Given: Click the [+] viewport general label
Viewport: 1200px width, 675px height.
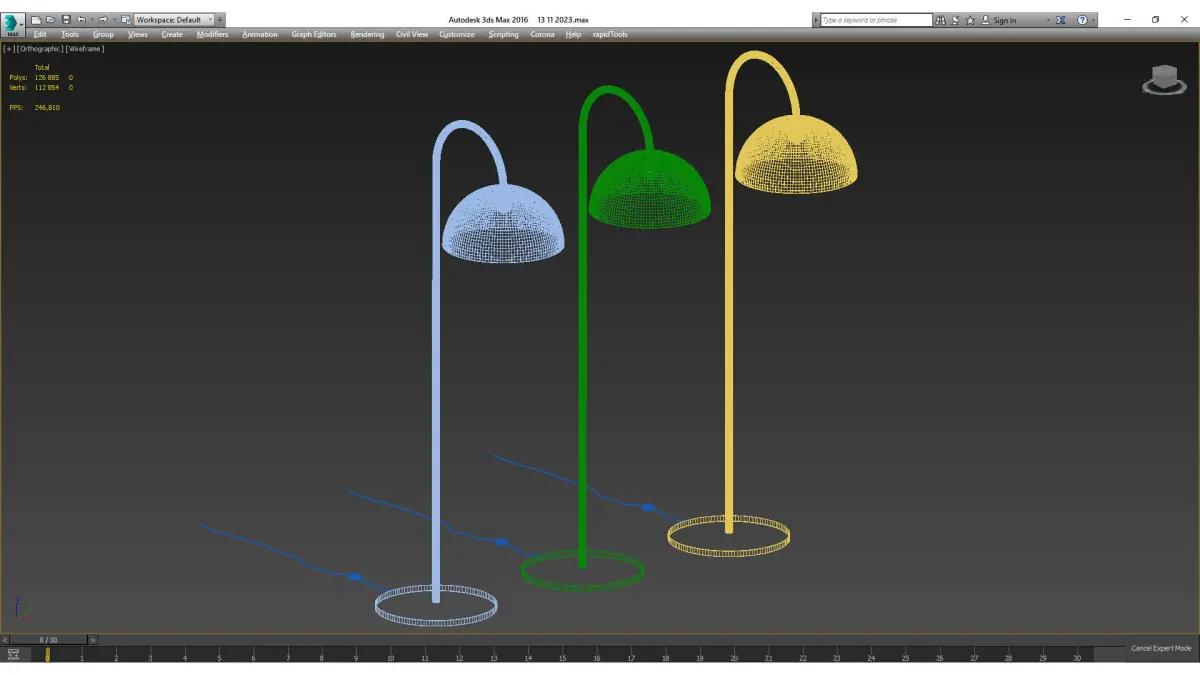Looking at the screenshot, I should click(9, 48).
